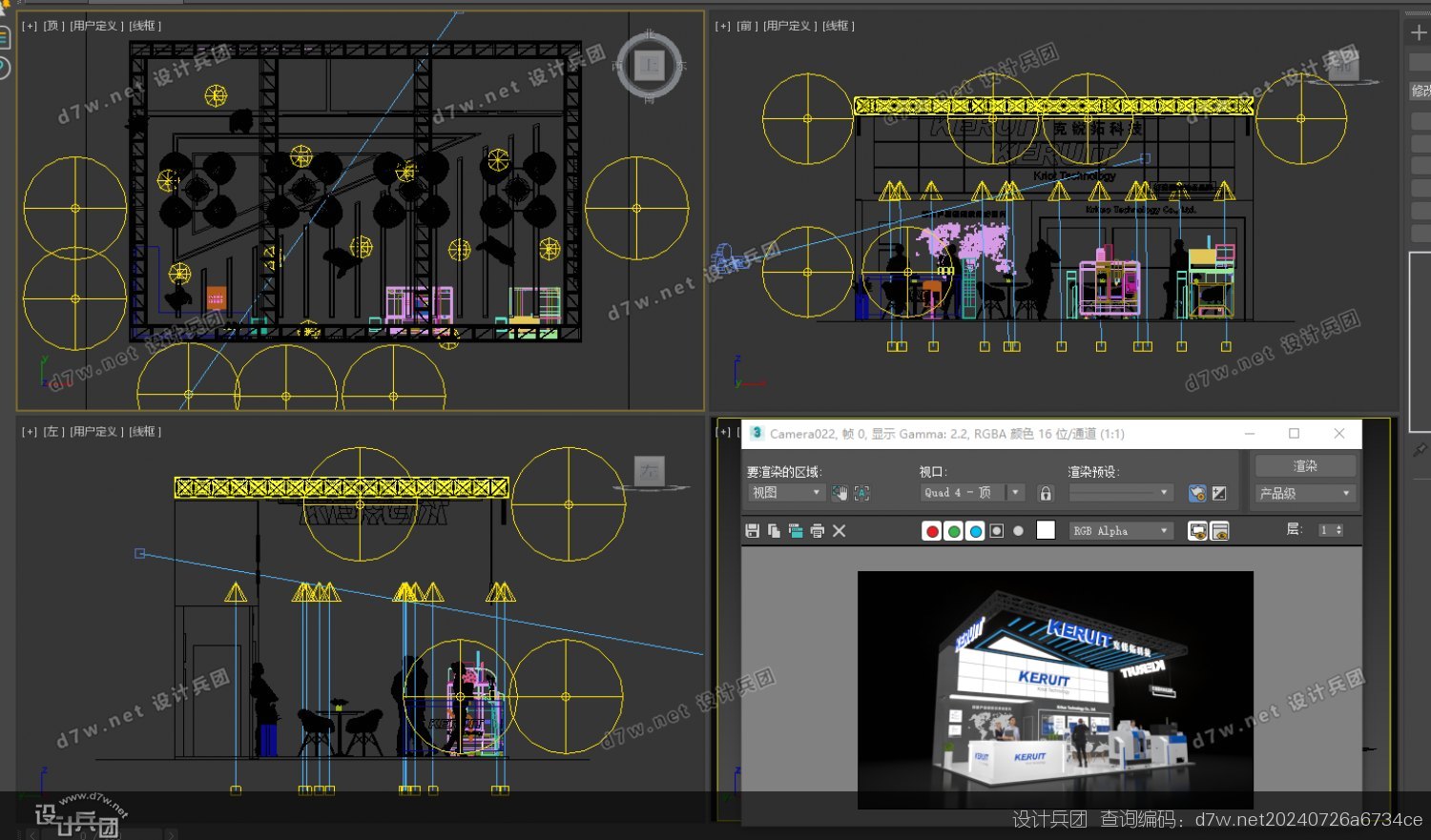
Task: Save the rendered image
Action: click(x=752, y=531)
